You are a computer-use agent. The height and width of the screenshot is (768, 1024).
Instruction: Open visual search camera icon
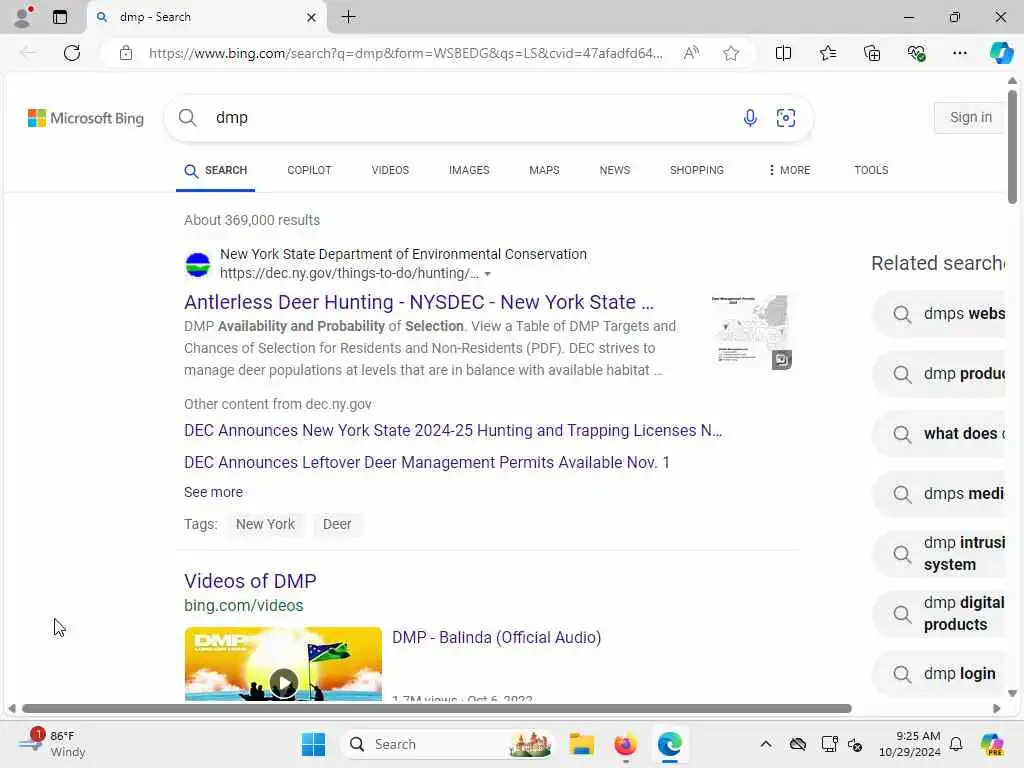click(786, 118)
